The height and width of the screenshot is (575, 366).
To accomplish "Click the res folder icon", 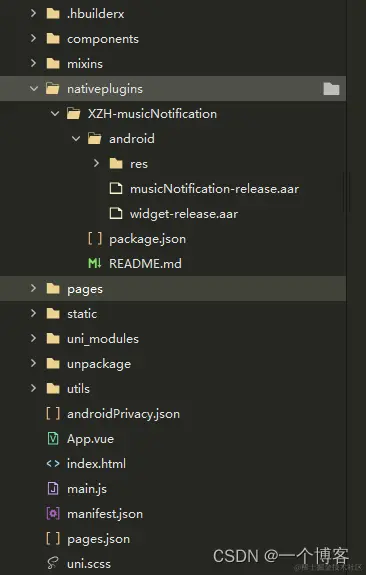I will coord(116,164).
